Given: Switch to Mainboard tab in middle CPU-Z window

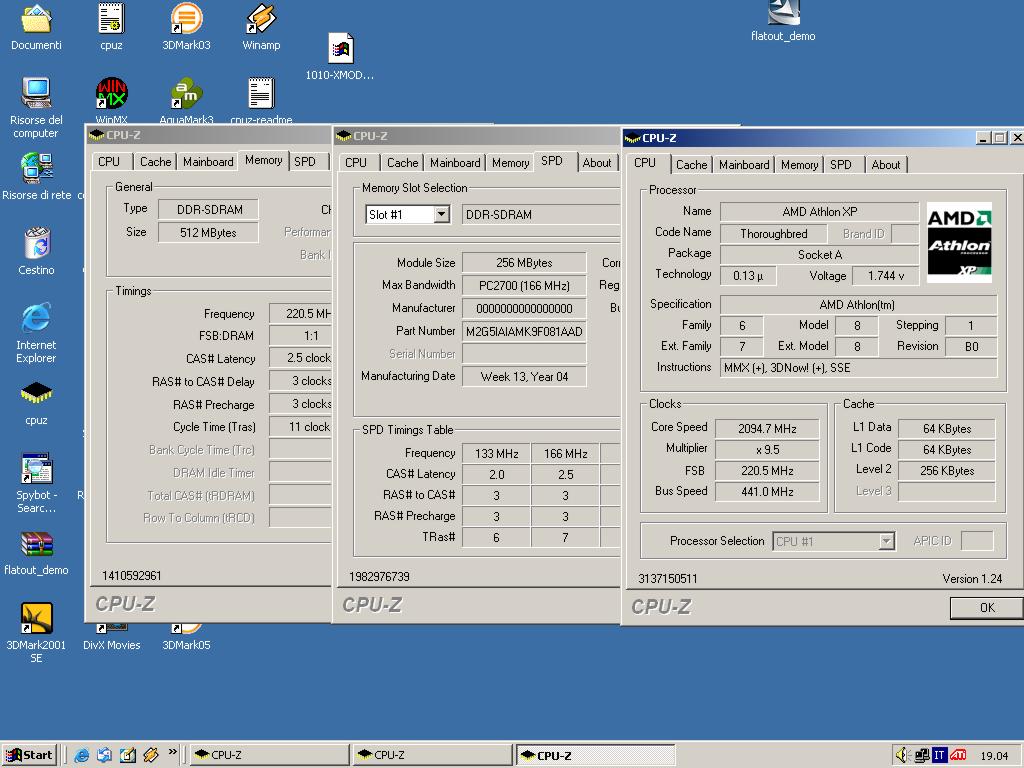Looking at the screenshot, I should tap(455, 163).
